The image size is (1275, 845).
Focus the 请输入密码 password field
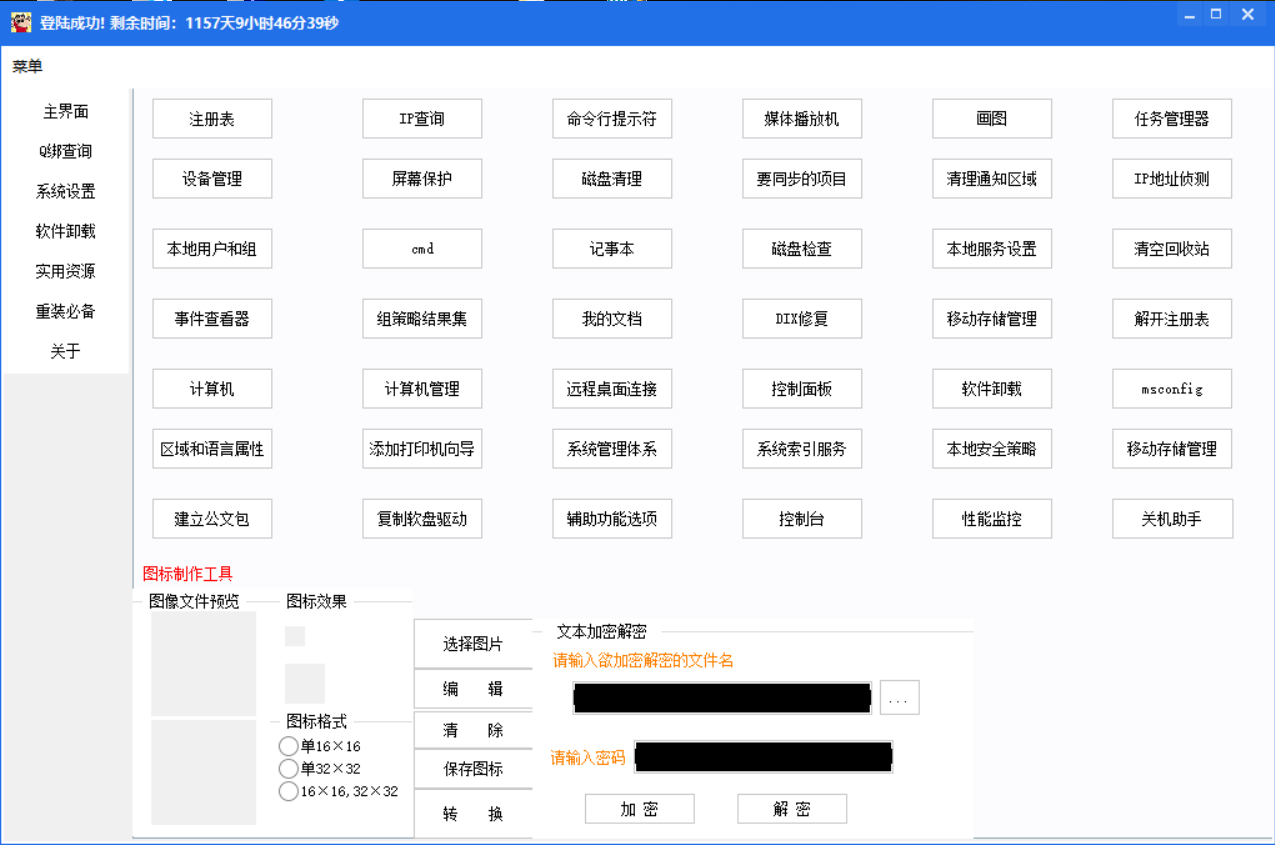[763, 757]
